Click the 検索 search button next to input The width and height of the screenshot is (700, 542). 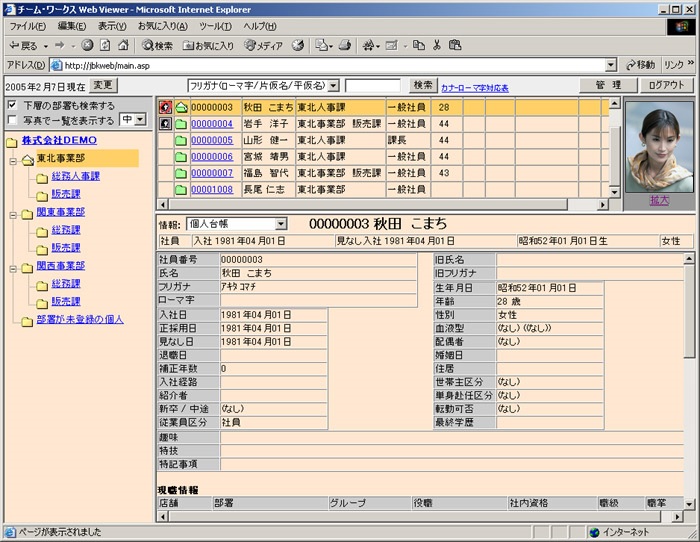(422, 85)
